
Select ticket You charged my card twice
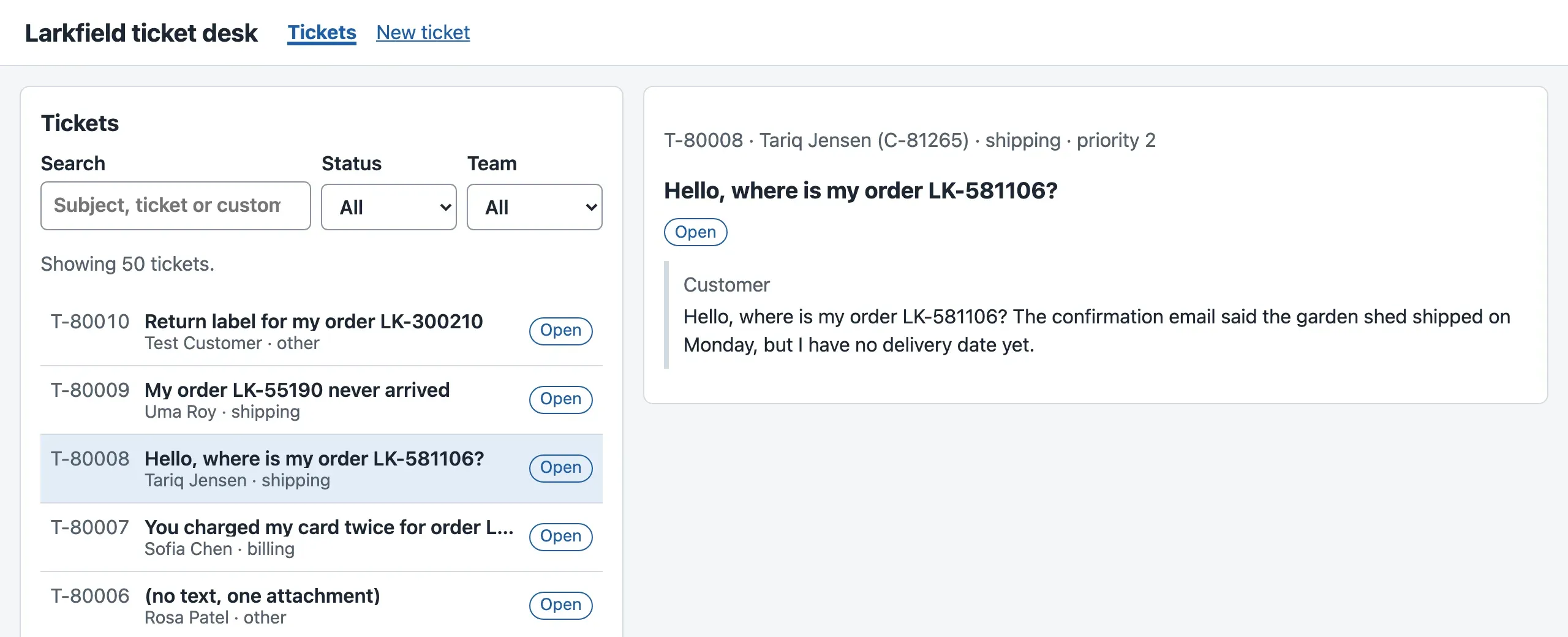[322, 537]
